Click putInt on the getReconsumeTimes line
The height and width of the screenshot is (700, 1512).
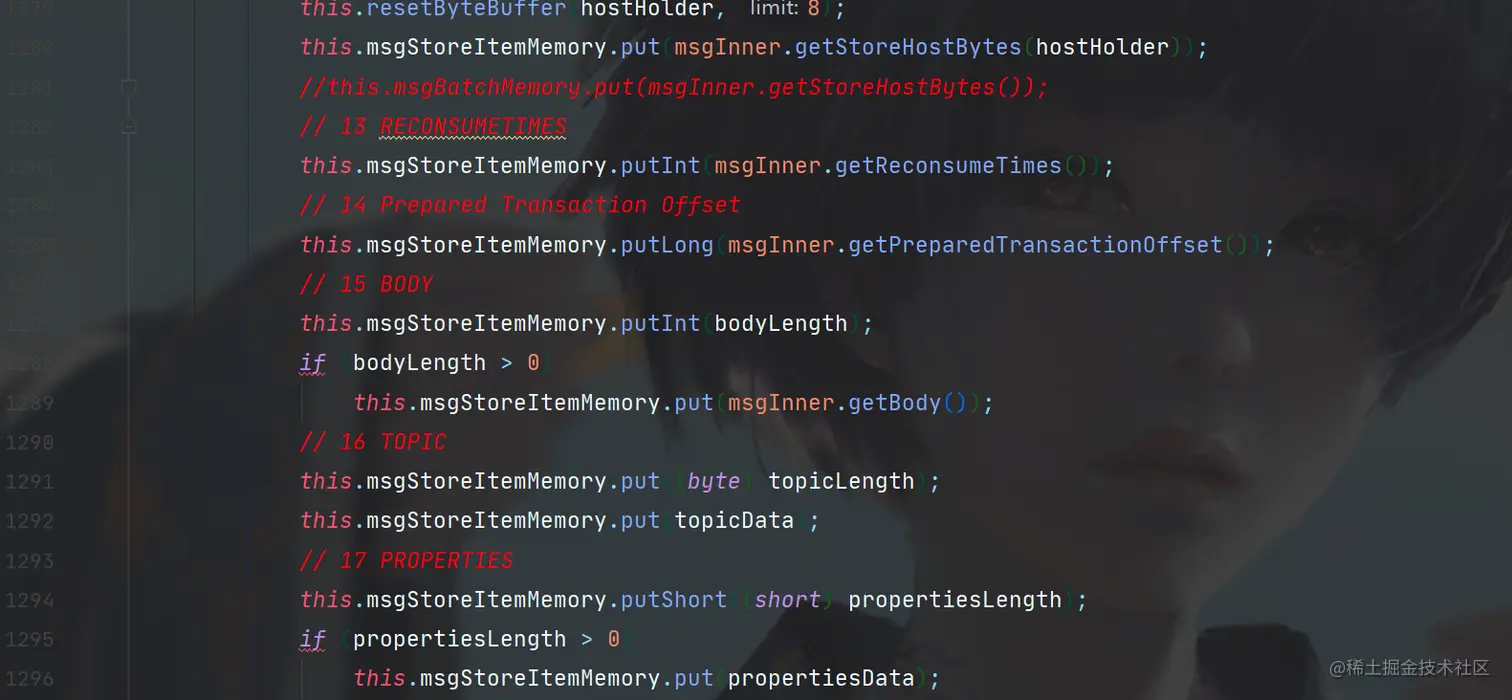pos(660,166)
